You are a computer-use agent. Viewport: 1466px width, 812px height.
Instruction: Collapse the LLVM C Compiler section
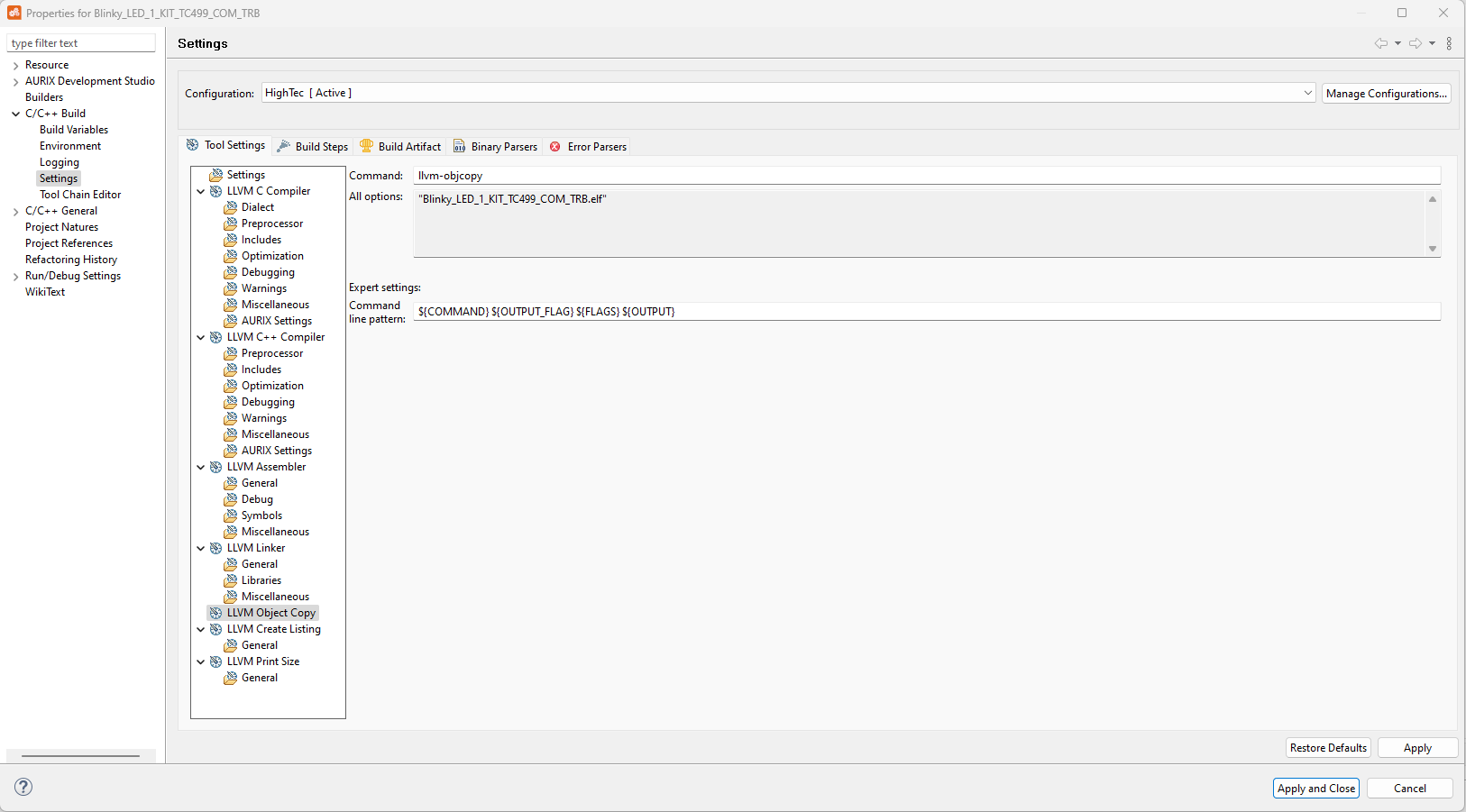coord(200,190)
